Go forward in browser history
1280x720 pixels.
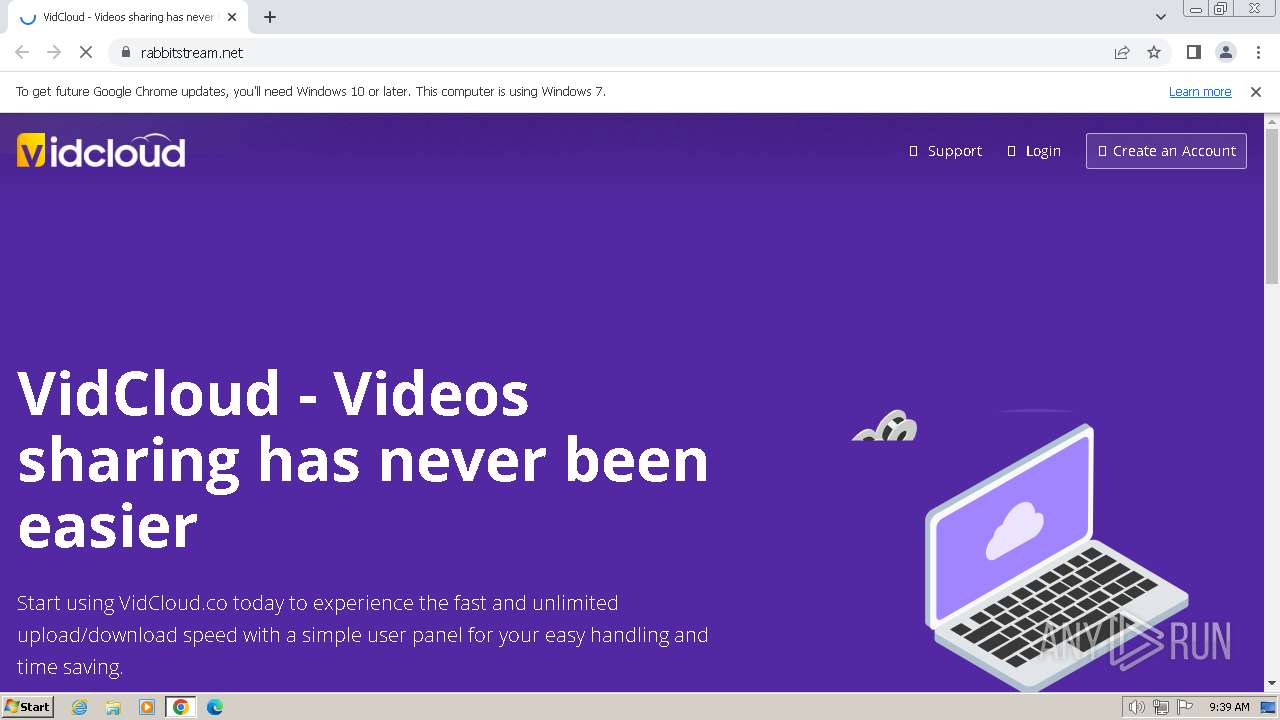coord(54,52)
